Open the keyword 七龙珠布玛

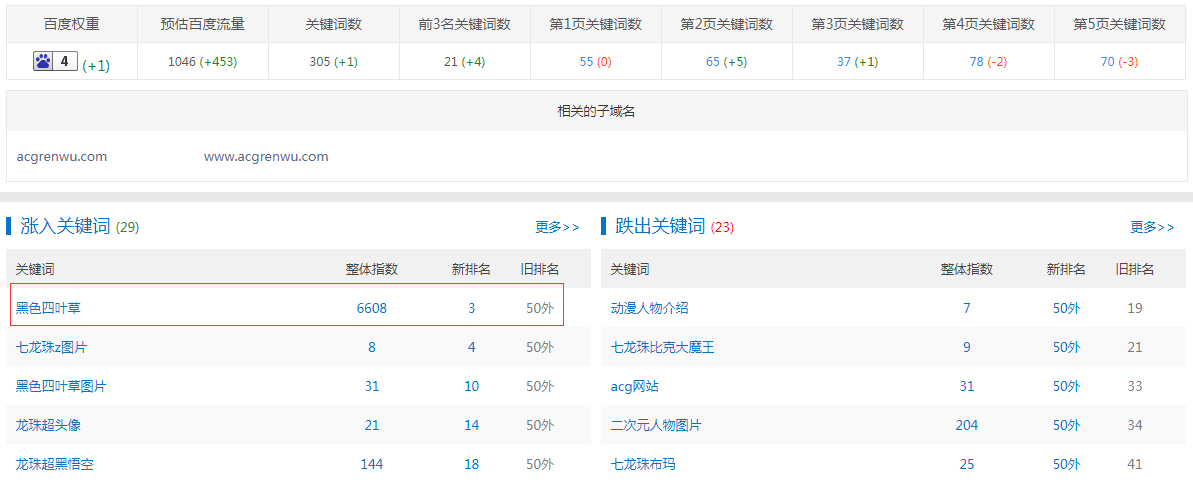pos(643,464)
